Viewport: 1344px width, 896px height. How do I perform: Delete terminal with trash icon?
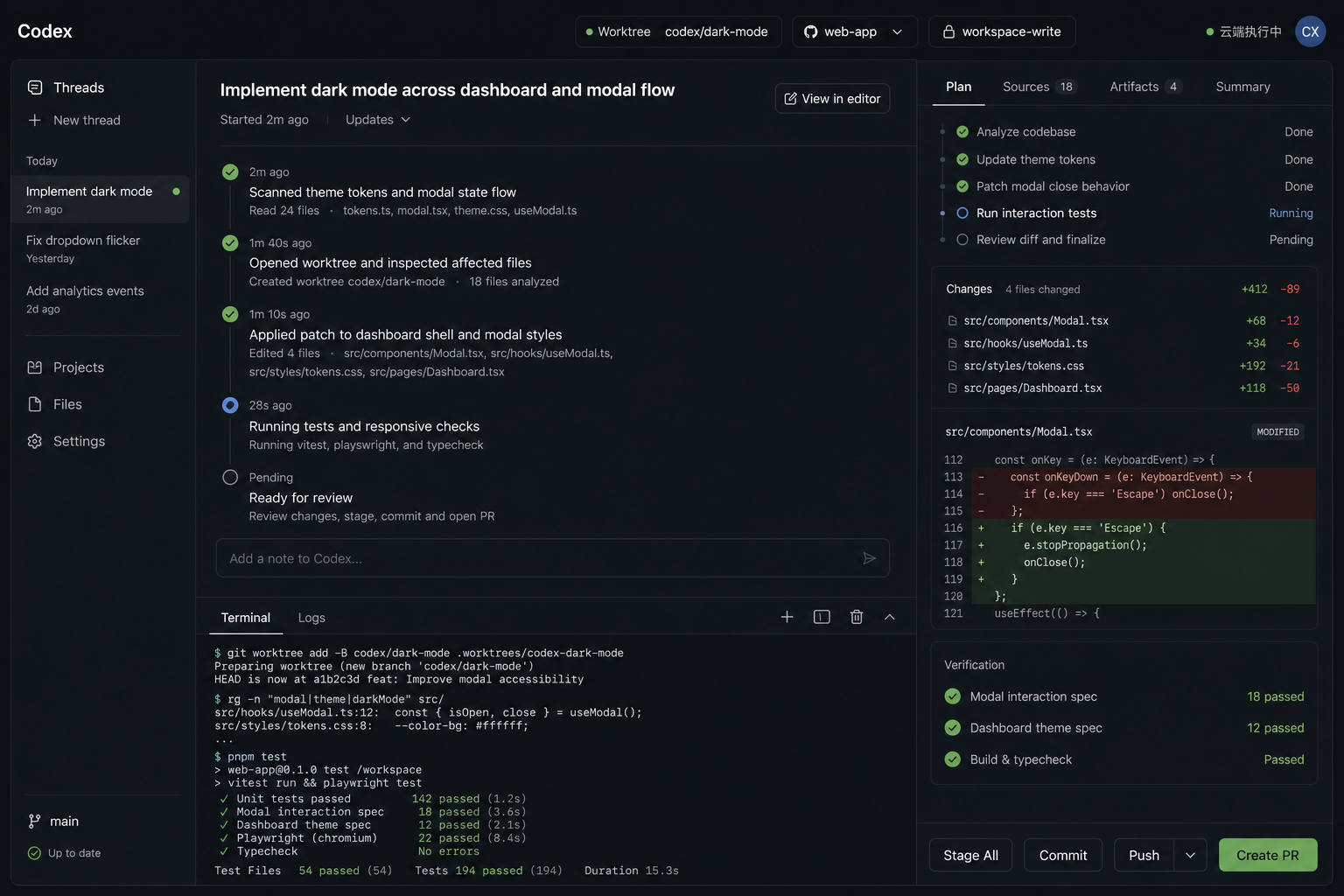pyautogui.click(x=857, y=617)
